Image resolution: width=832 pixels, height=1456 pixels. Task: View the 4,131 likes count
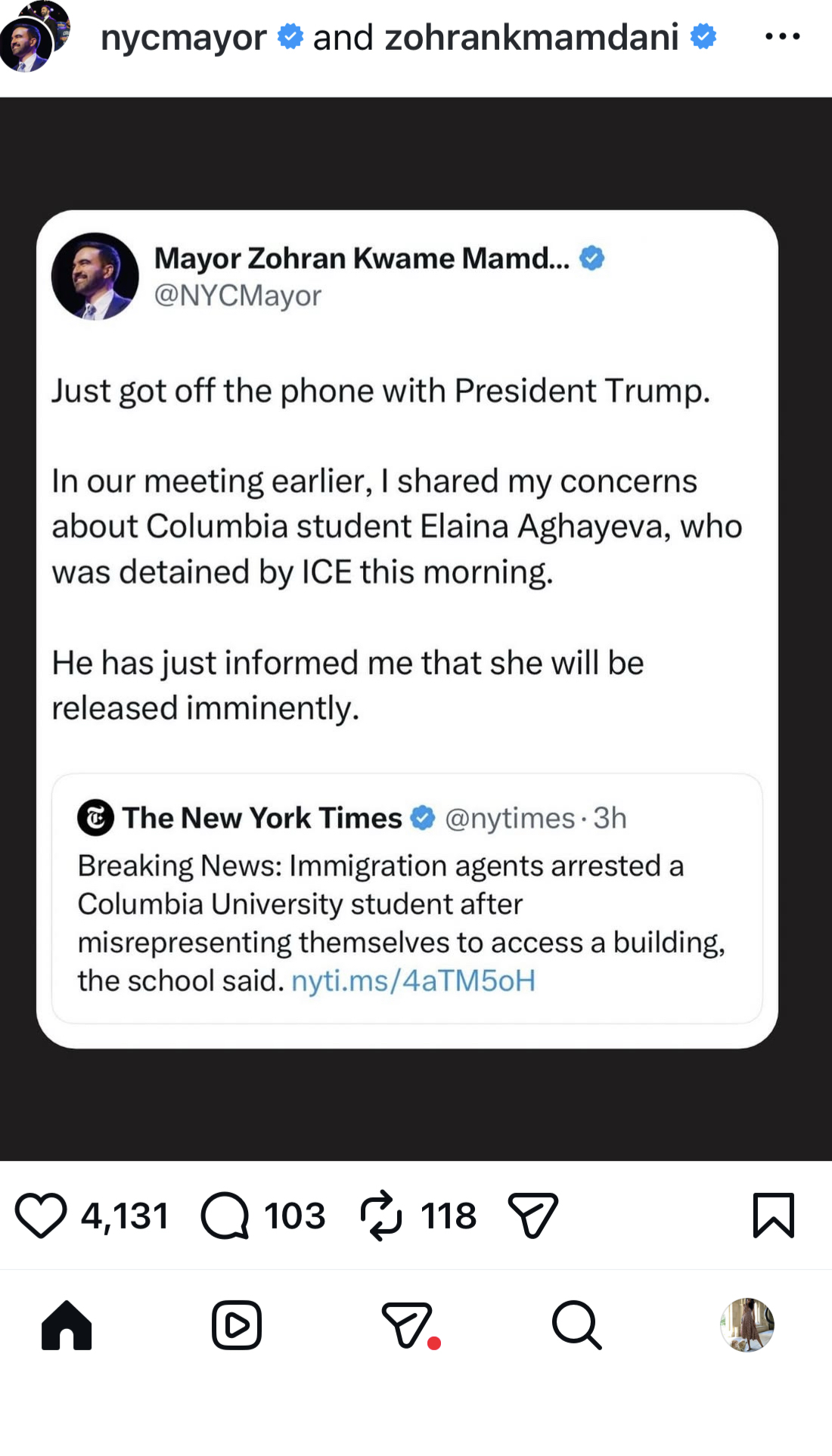125,1216
